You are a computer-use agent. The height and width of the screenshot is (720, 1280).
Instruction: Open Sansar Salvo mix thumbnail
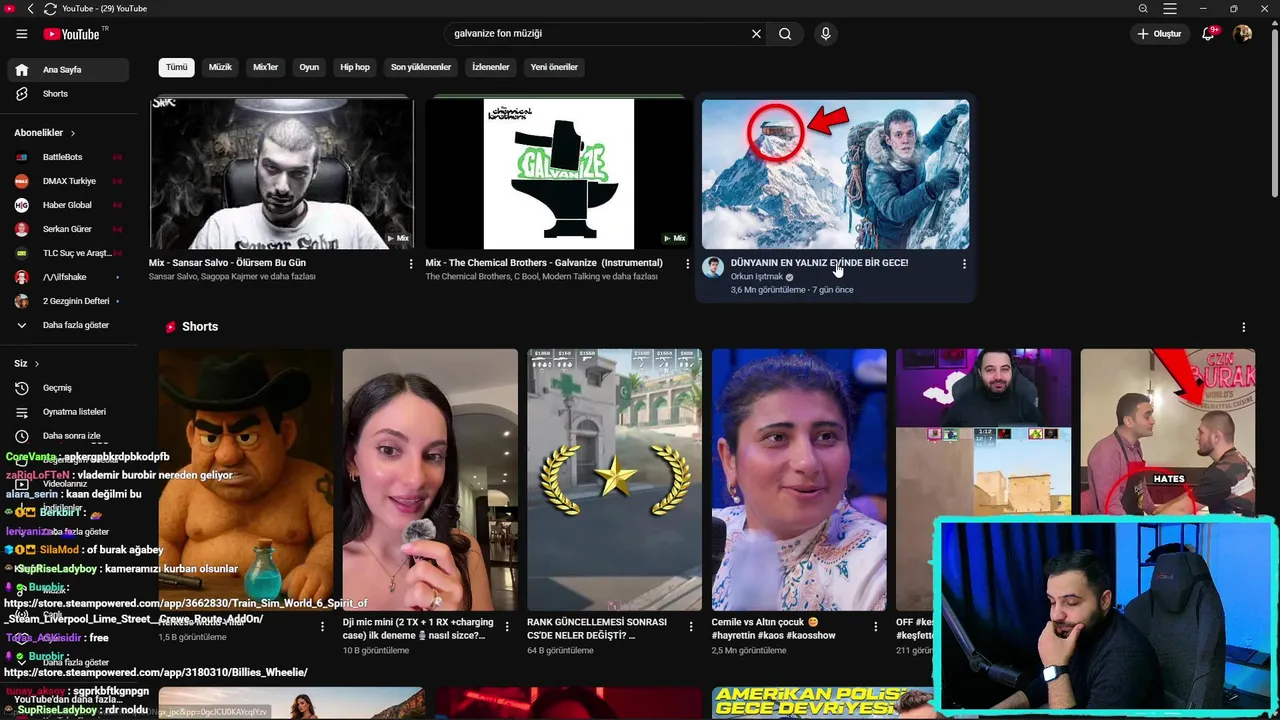click(281, 173)
